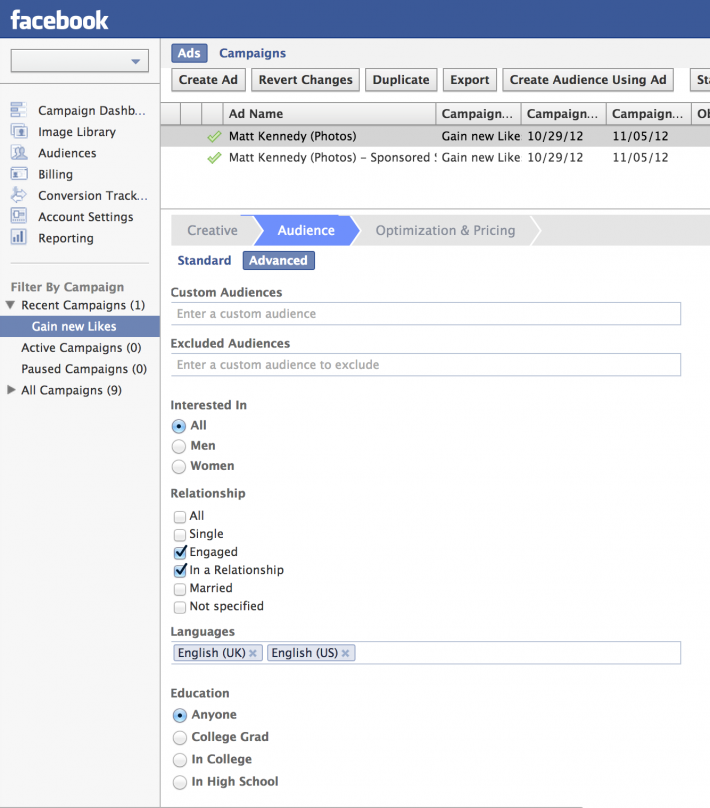Image resolution: width=710 pixels, height=808 pixels.
Task: Click the Audiences sidebar icon
Action: (19, 153)
